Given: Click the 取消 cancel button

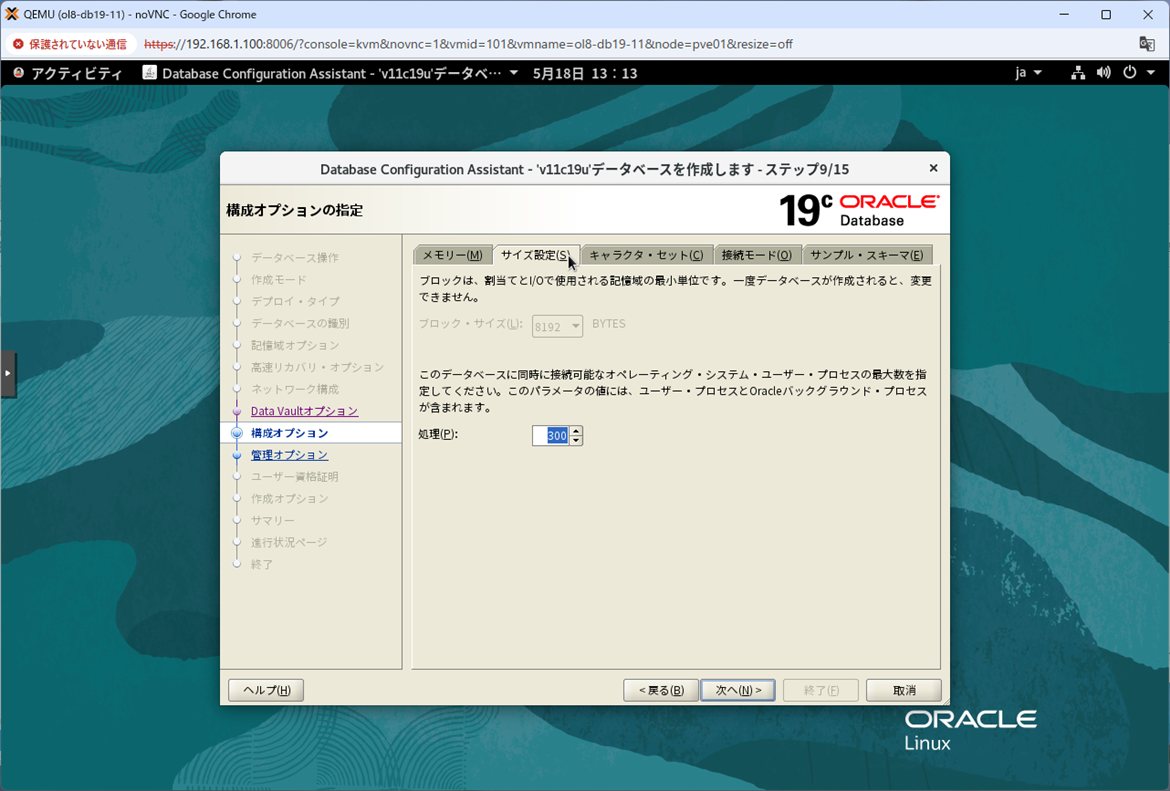Looking at the screenshot, I should coord(904,690).
